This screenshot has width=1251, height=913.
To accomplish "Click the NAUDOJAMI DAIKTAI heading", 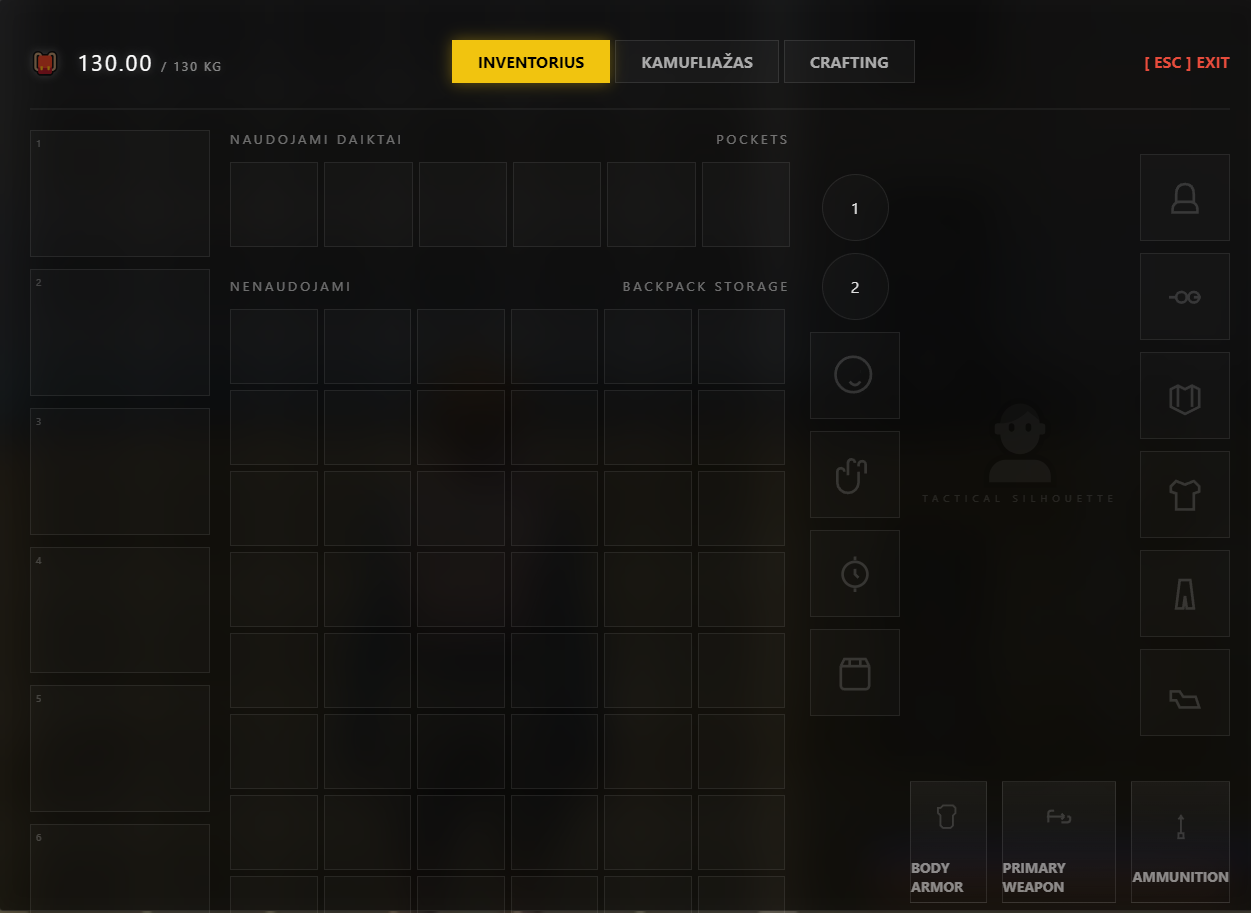I will [x=316, y=140].
